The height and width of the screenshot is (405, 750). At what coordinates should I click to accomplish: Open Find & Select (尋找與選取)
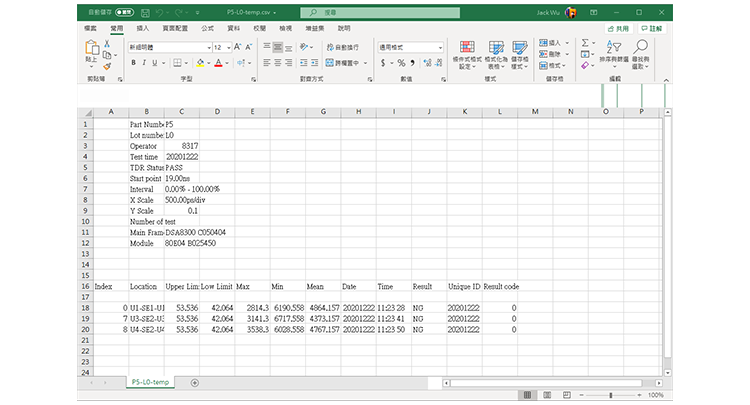(x=640, y=54)
